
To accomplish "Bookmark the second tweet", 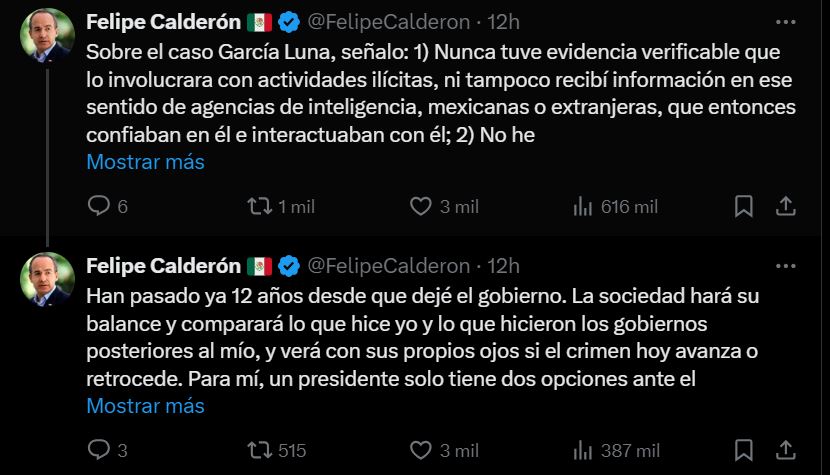I will [744, 450].
